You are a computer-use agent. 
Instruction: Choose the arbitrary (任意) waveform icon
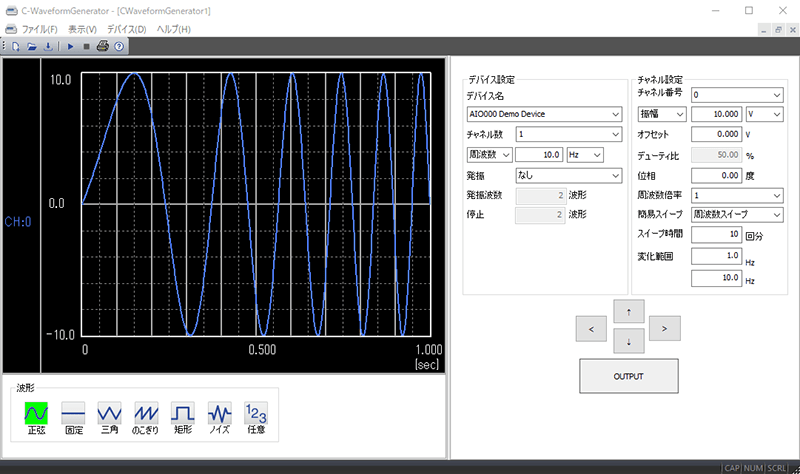(x=255, y=412)
